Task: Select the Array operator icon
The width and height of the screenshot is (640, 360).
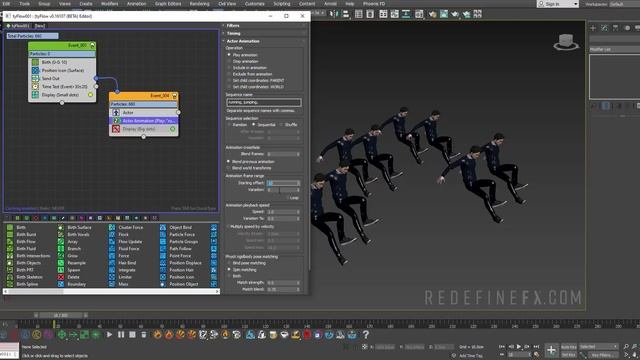Action: [x=61, y=242]
